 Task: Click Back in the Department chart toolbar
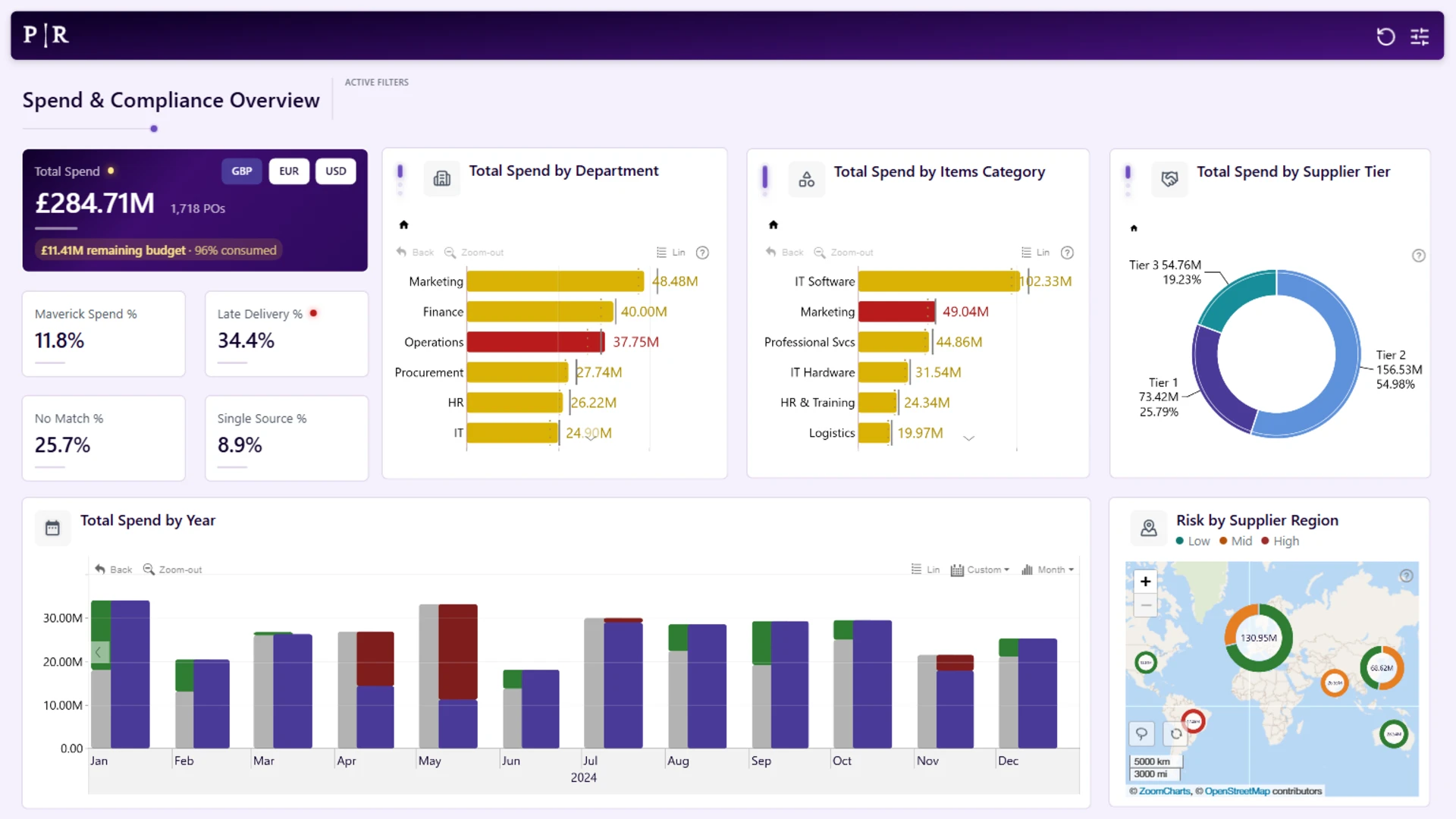(x=415, y=253)
